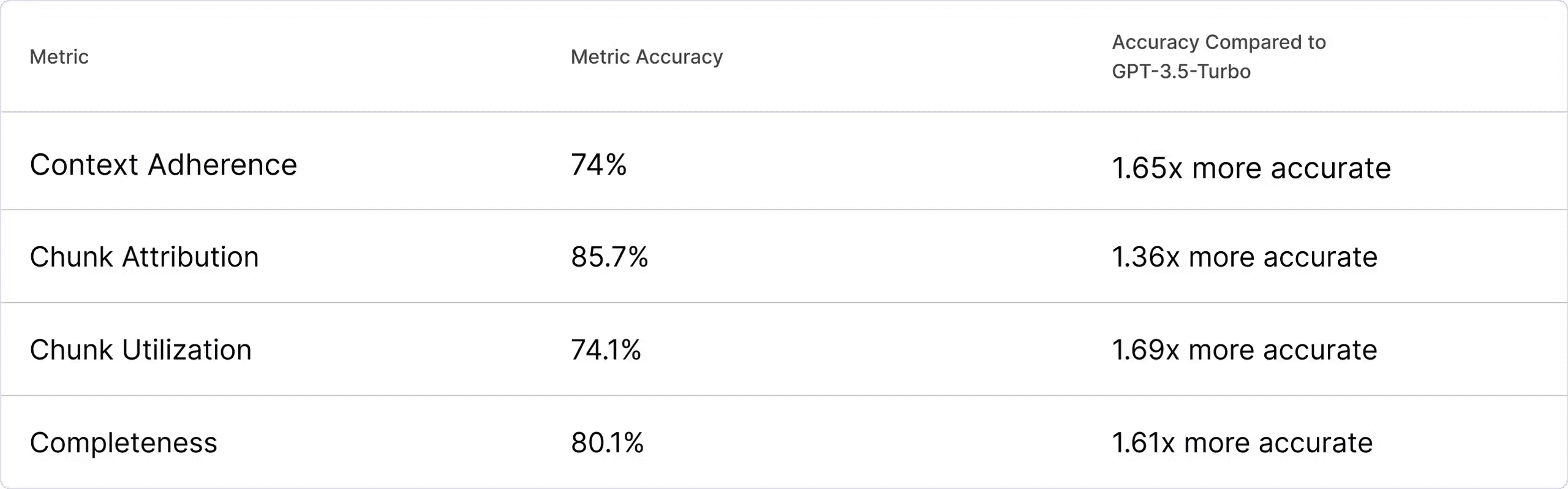The image size is (1568, 489).
Task: Click GPT-3.5-Turbo text in header
Action: coord(1182,72)
